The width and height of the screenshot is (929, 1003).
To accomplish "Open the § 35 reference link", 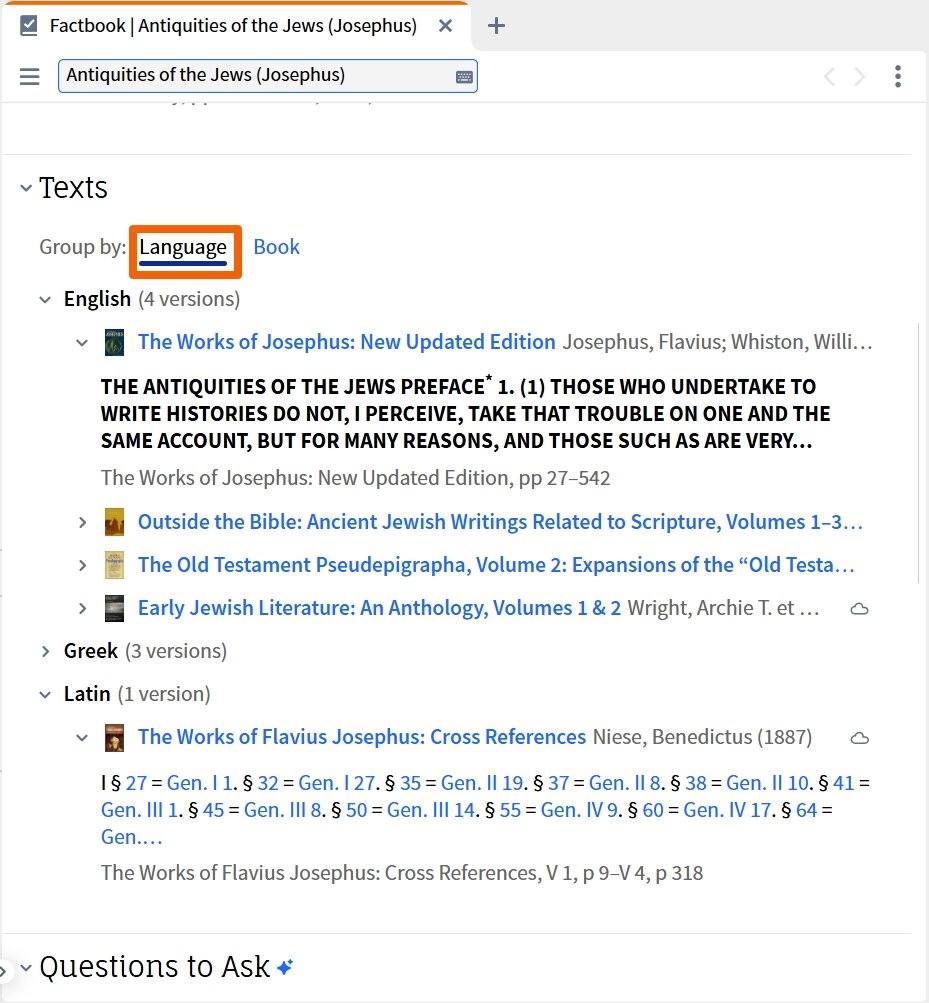I will pyautogui.click(x=410, y=783).
